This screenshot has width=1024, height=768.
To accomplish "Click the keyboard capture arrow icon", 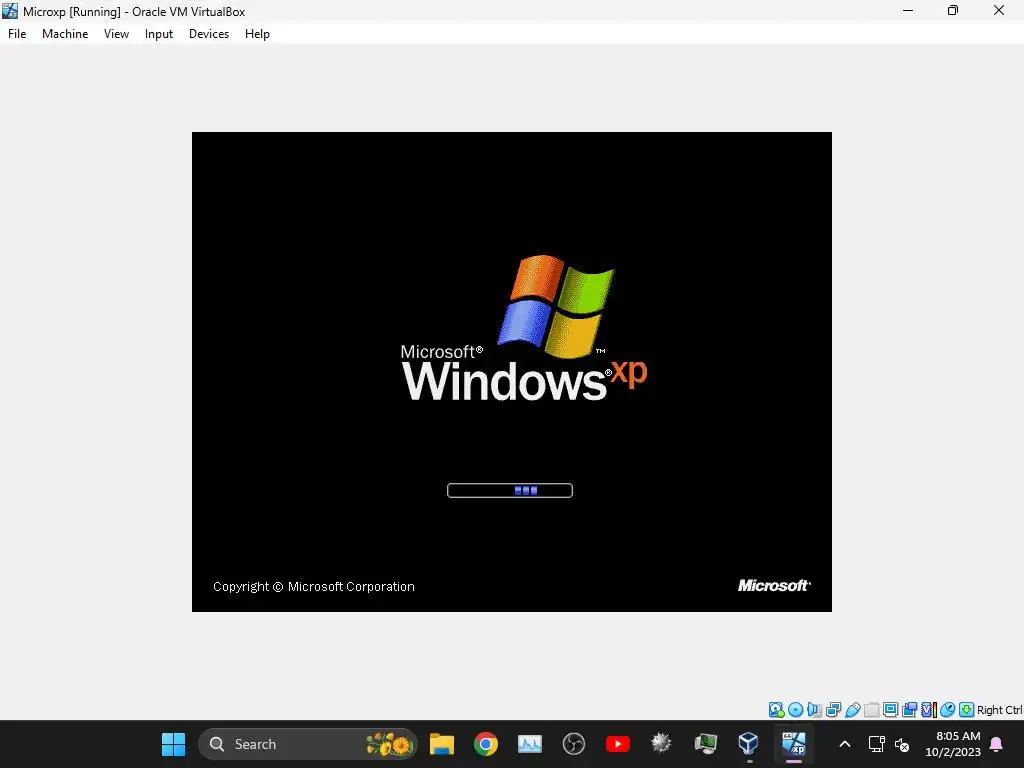I will click(x=967, y=710).
